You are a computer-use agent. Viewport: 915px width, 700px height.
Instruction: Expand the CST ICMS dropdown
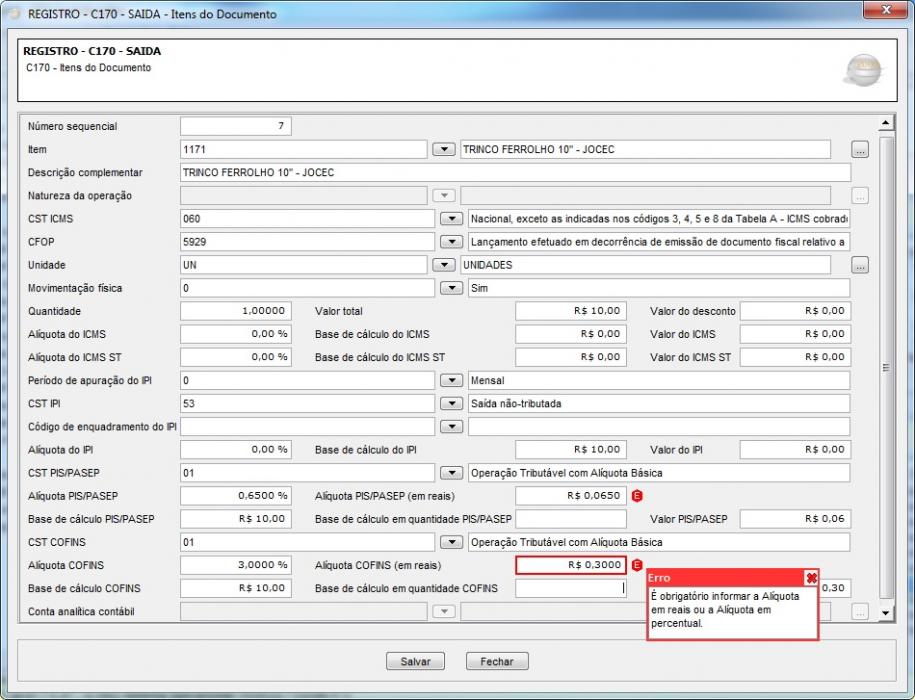(x=452, y=219)
